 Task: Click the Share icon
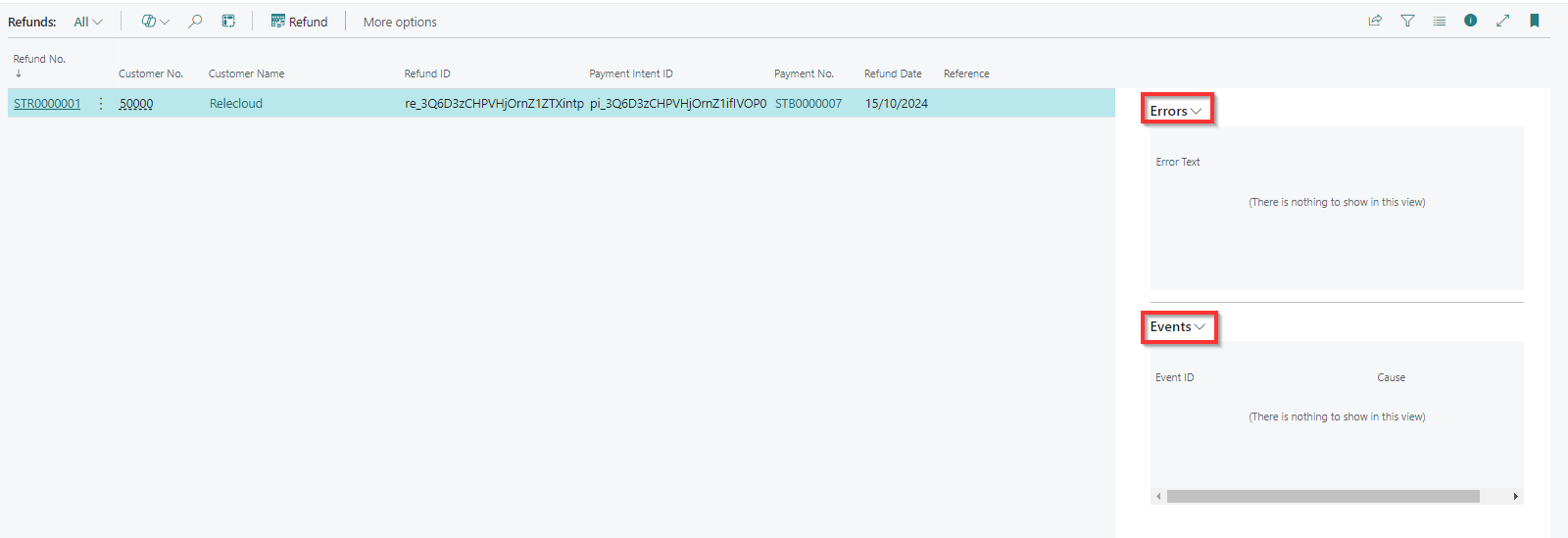[x=1375, y=21]
